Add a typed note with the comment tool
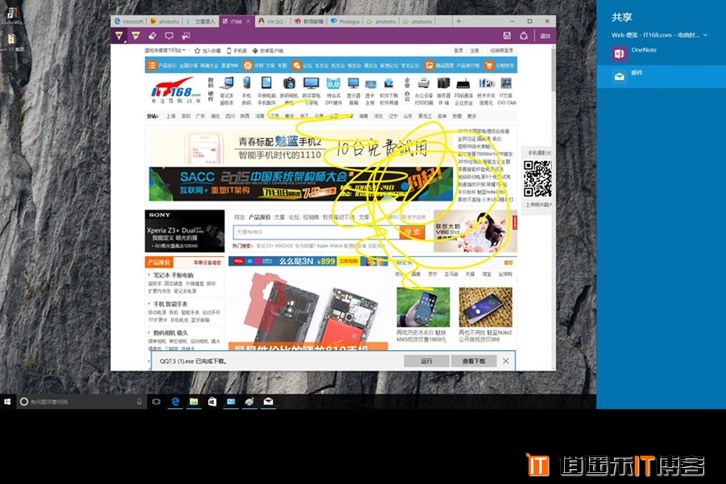 [x=169, y=36]
